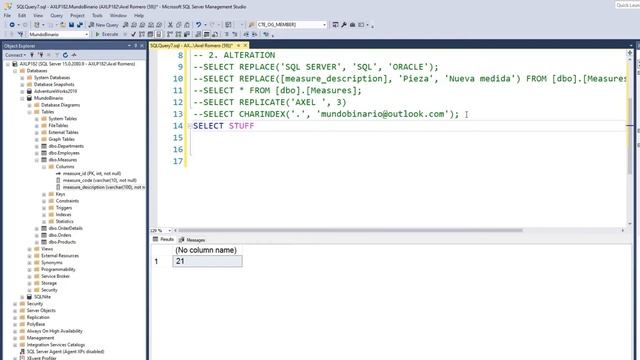Select the dbo.Orders table
Screen dimensions: 640x360
60,235
